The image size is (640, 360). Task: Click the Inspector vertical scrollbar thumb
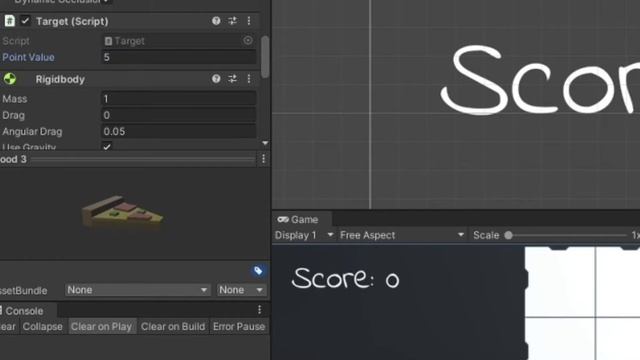point(265,56)
